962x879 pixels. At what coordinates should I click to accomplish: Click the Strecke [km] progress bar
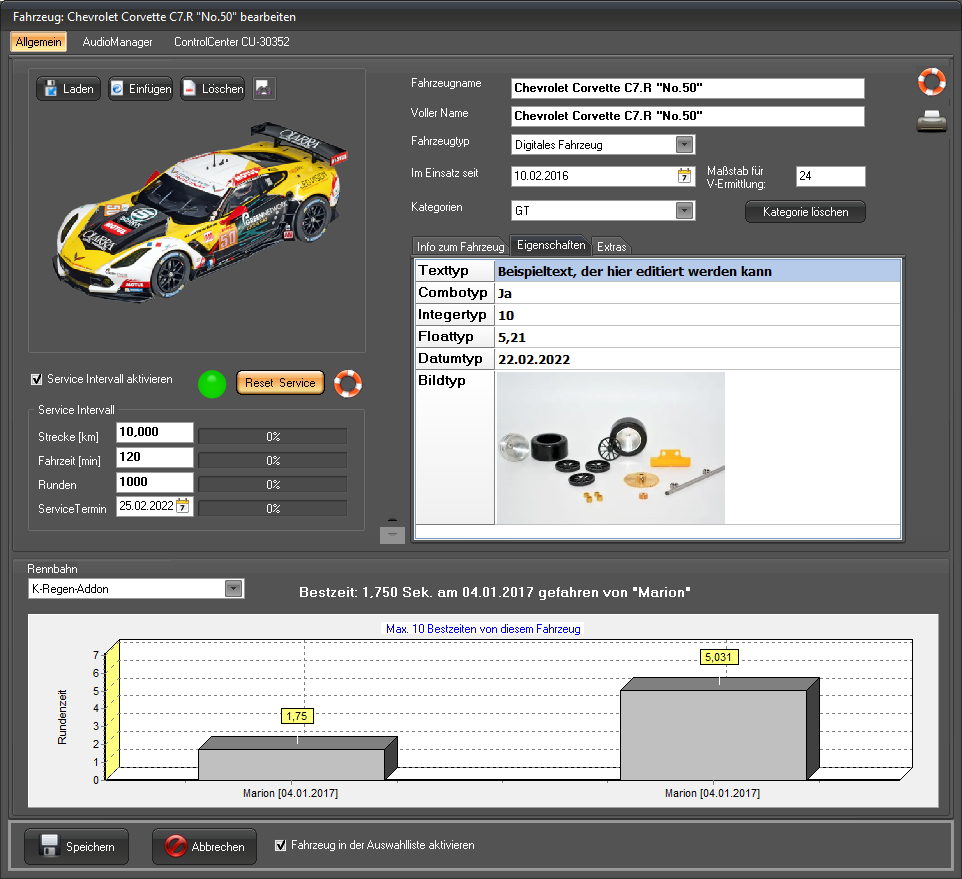click(x=272, y=436)
